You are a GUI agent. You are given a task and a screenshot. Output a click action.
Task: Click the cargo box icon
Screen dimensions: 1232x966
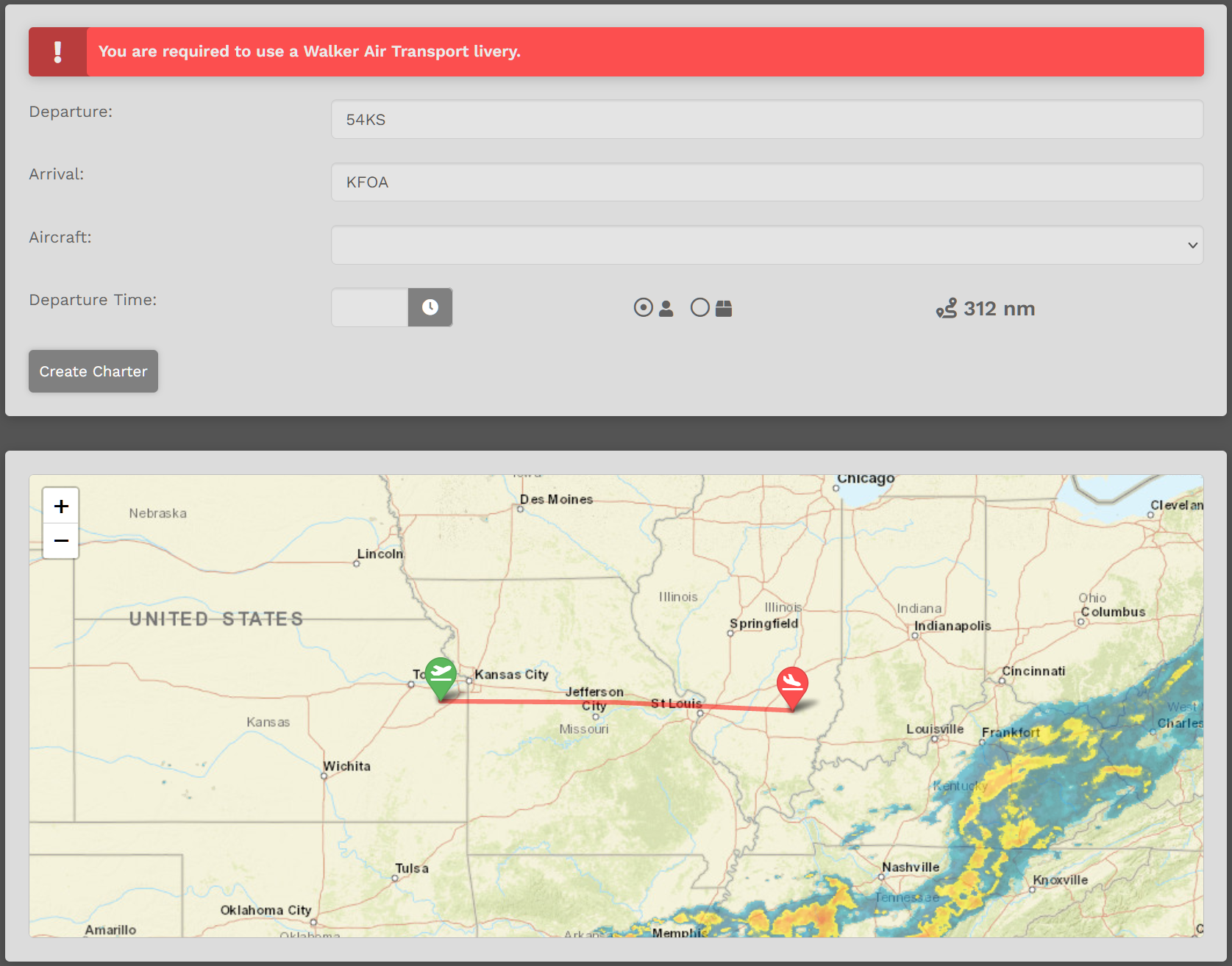click(x=724, y=308)
